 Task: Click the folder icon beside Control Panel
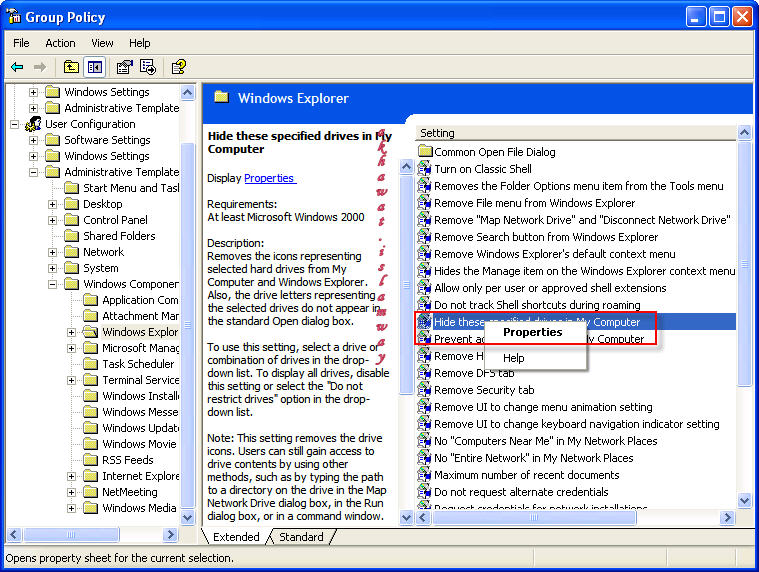pos(71,220)
